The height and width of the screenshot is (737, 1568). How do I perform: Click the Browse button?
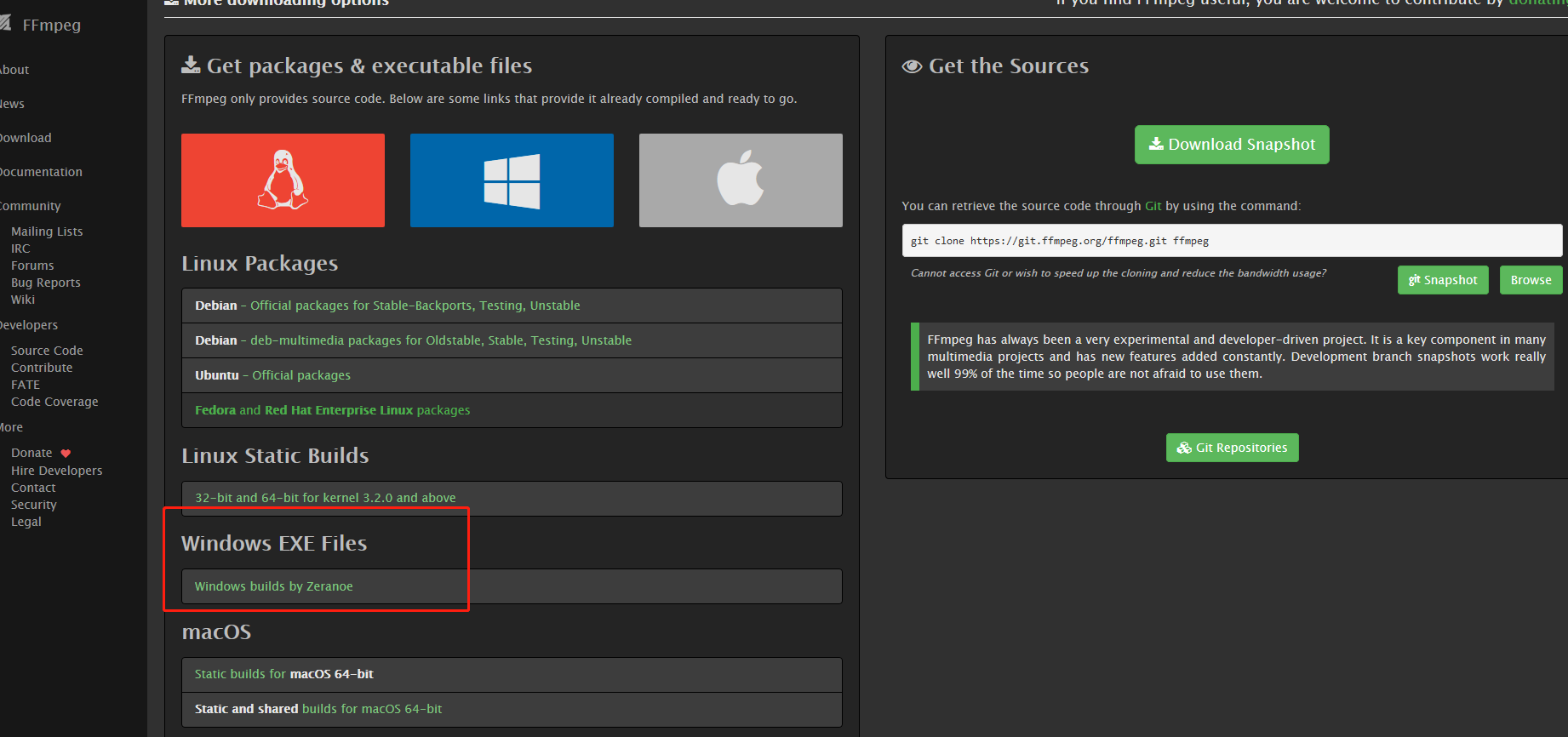1531,280
